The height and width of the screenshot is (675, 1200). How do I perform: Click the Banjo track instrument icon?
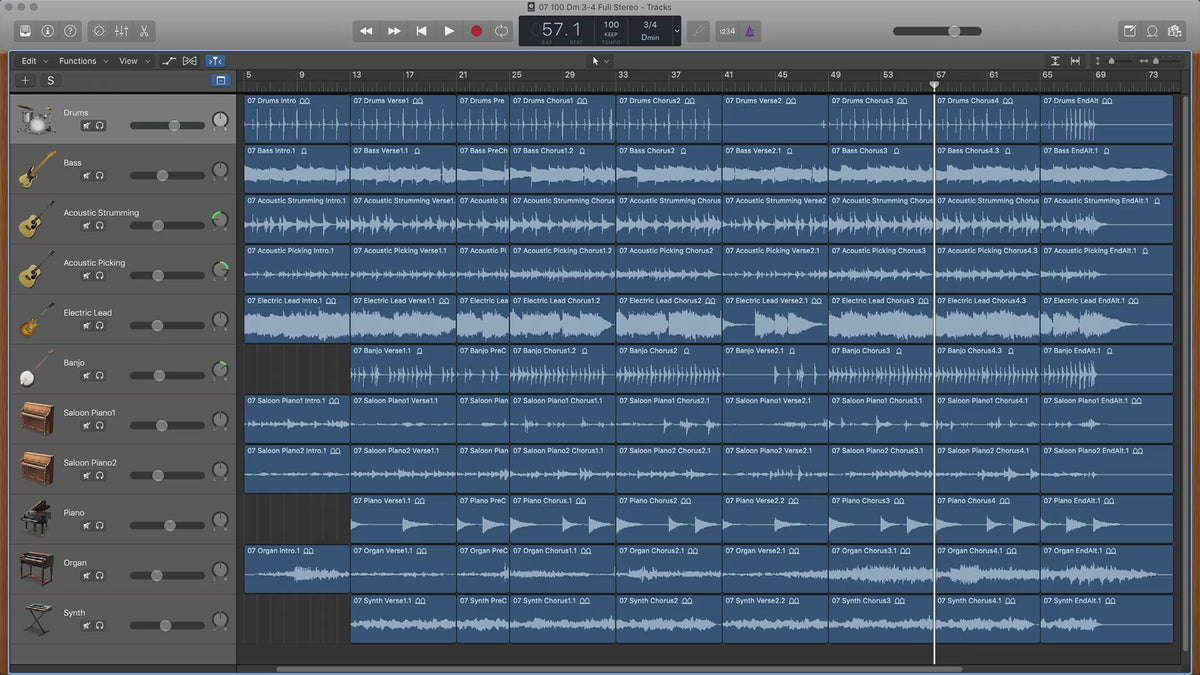pos(37,370)
